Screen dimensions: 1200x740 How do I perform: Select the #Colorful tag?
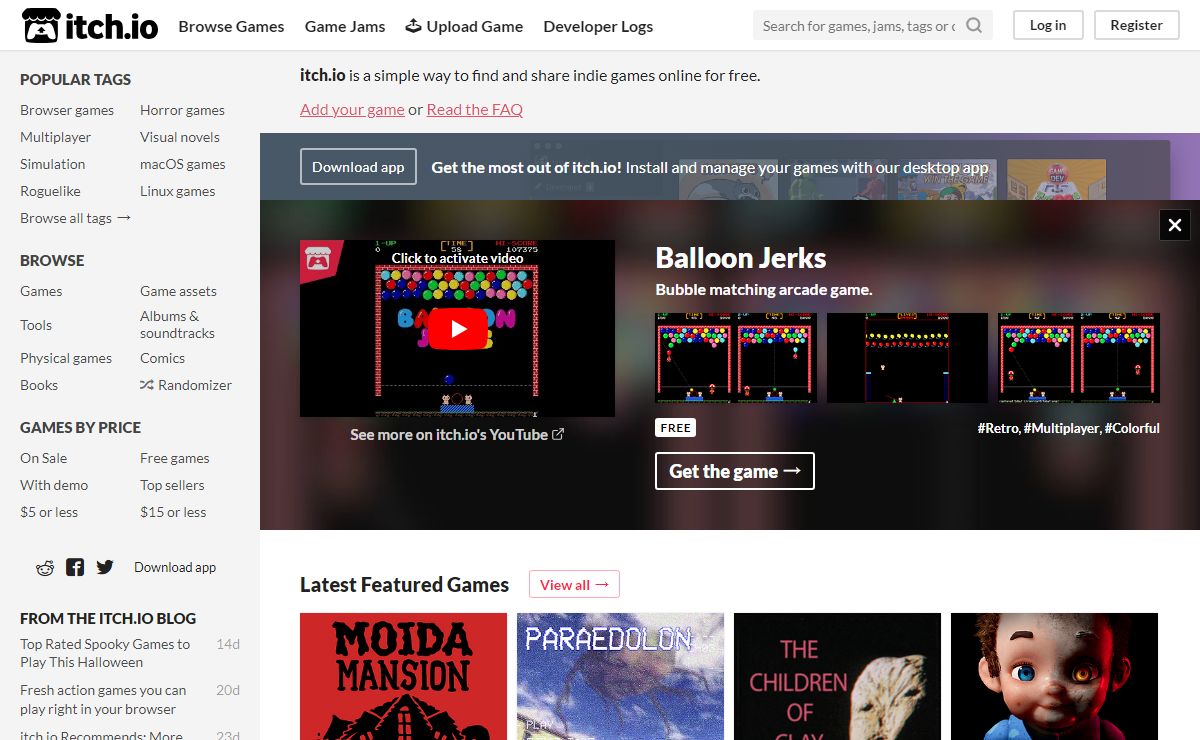1132,428
